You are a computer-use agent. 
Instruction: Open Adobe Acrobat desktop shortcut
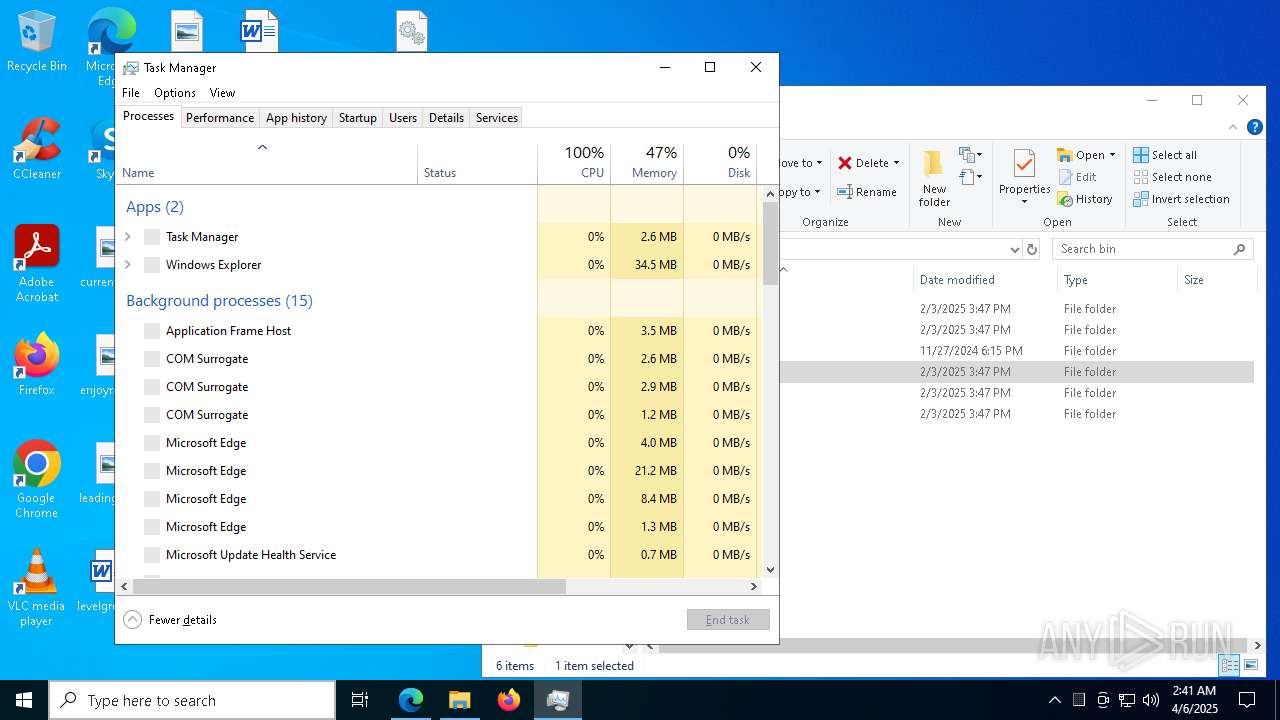click(36, 263)
